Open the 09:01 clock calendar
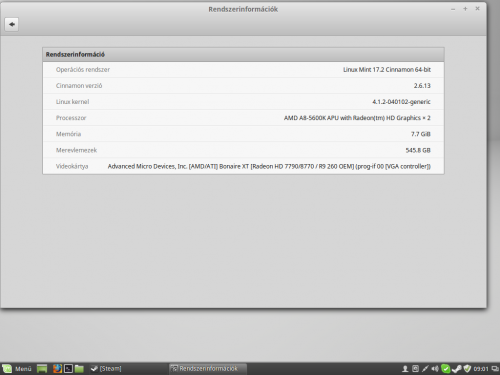 [x=481, y=369]
